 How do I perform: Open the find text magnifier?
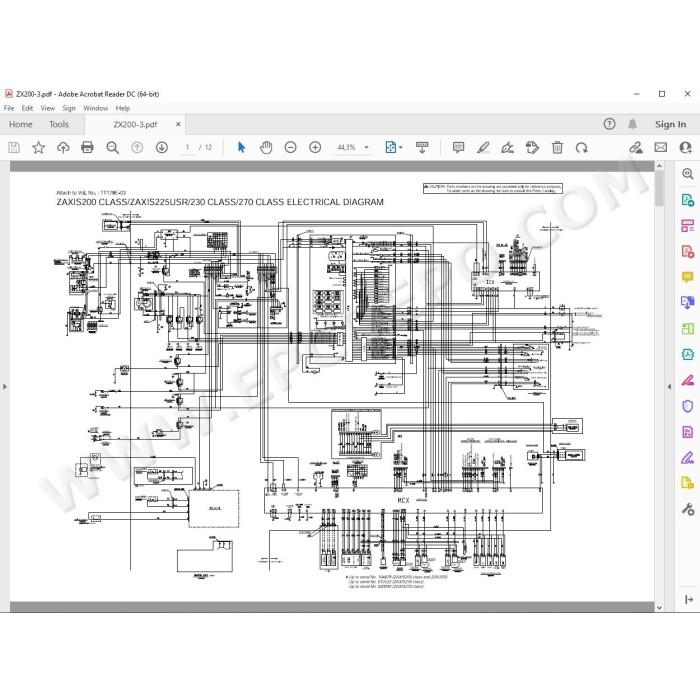click(112, 148)
